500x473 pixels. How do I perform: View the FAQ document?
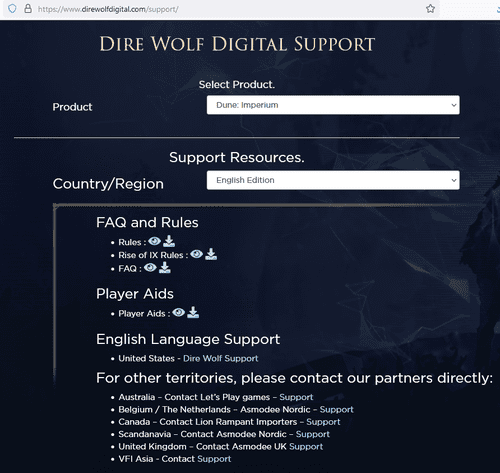[150, 267]
